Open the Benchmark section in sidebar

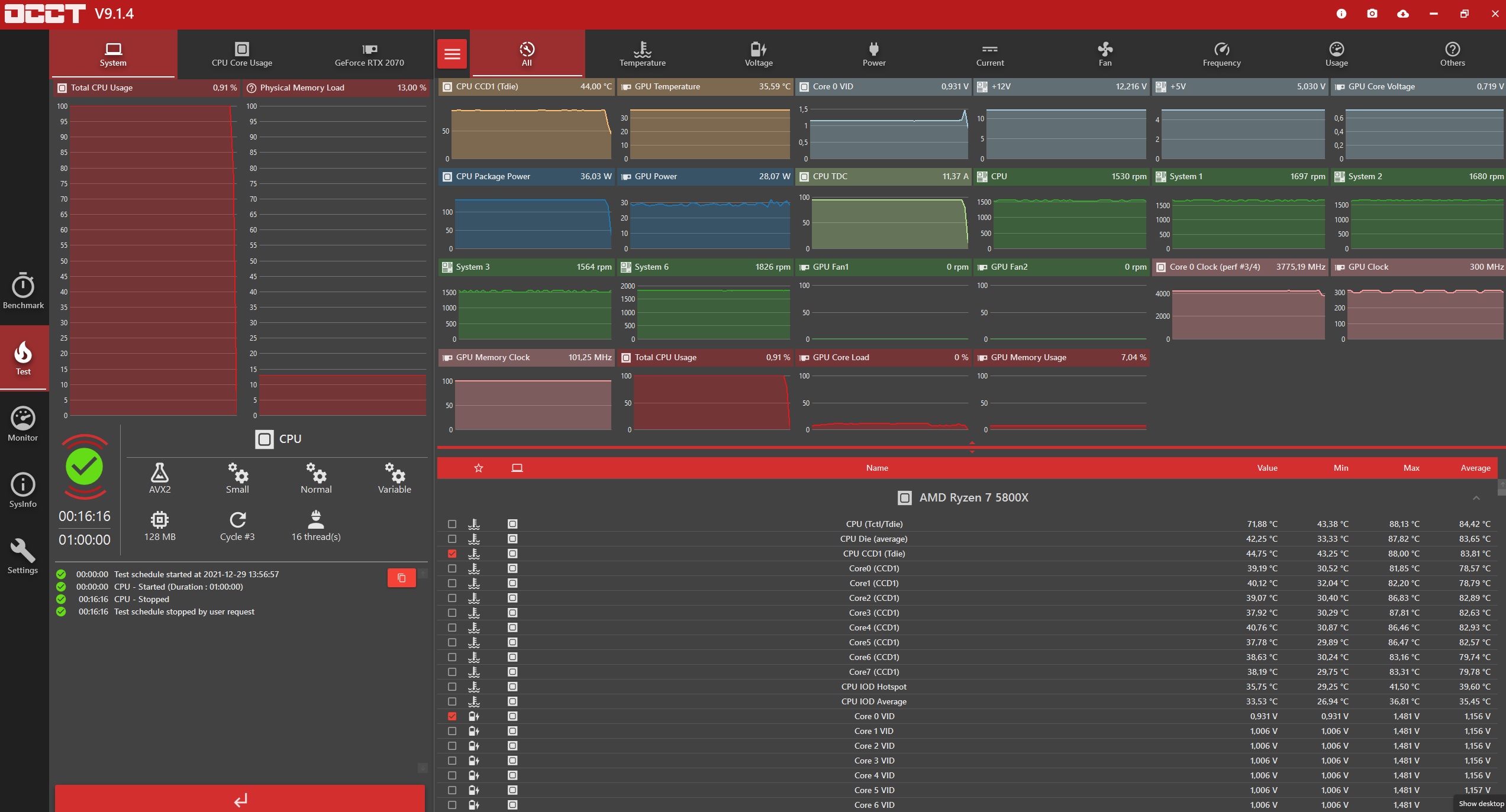tap(23, 291)
